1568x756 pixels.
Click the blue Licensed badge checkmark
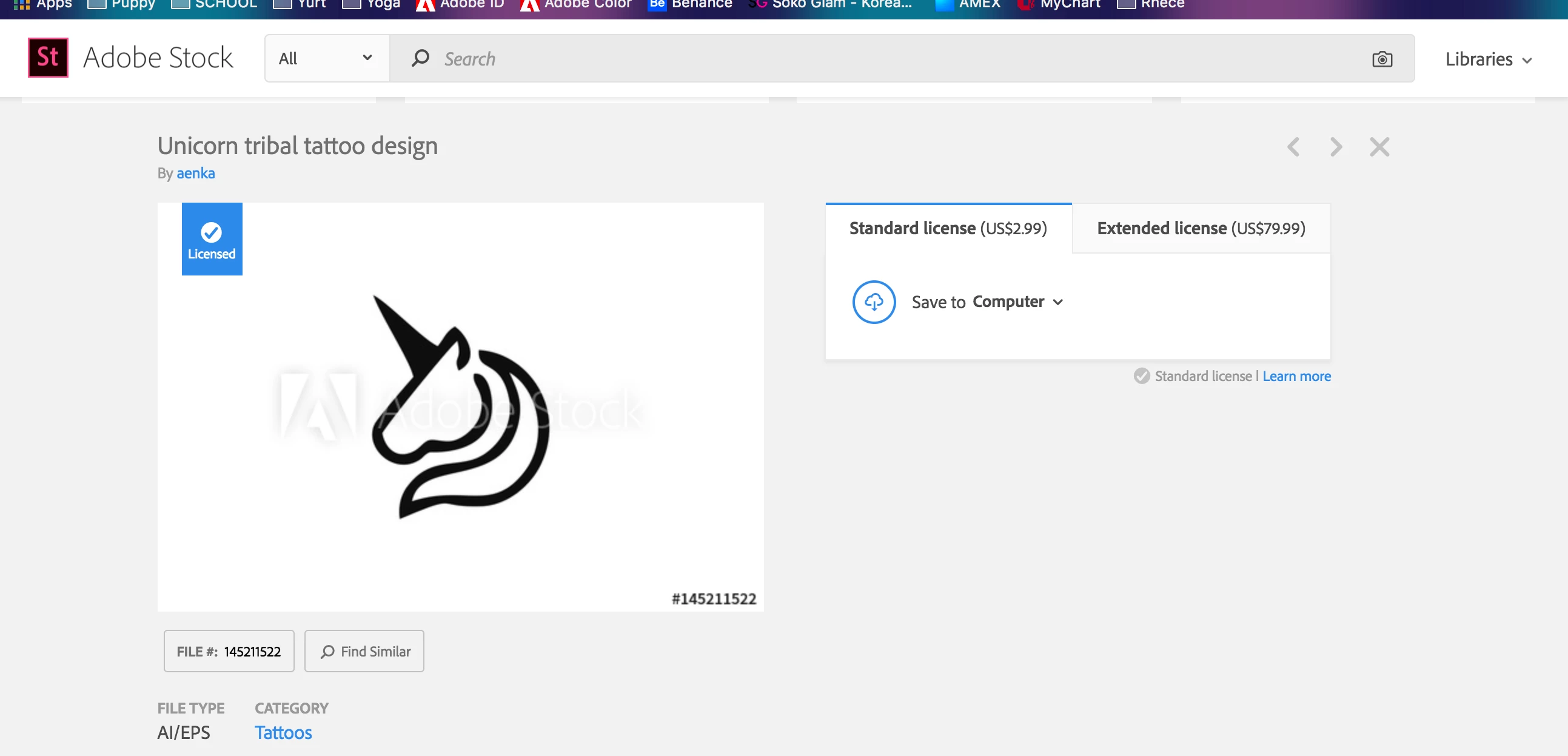[211, 232]
